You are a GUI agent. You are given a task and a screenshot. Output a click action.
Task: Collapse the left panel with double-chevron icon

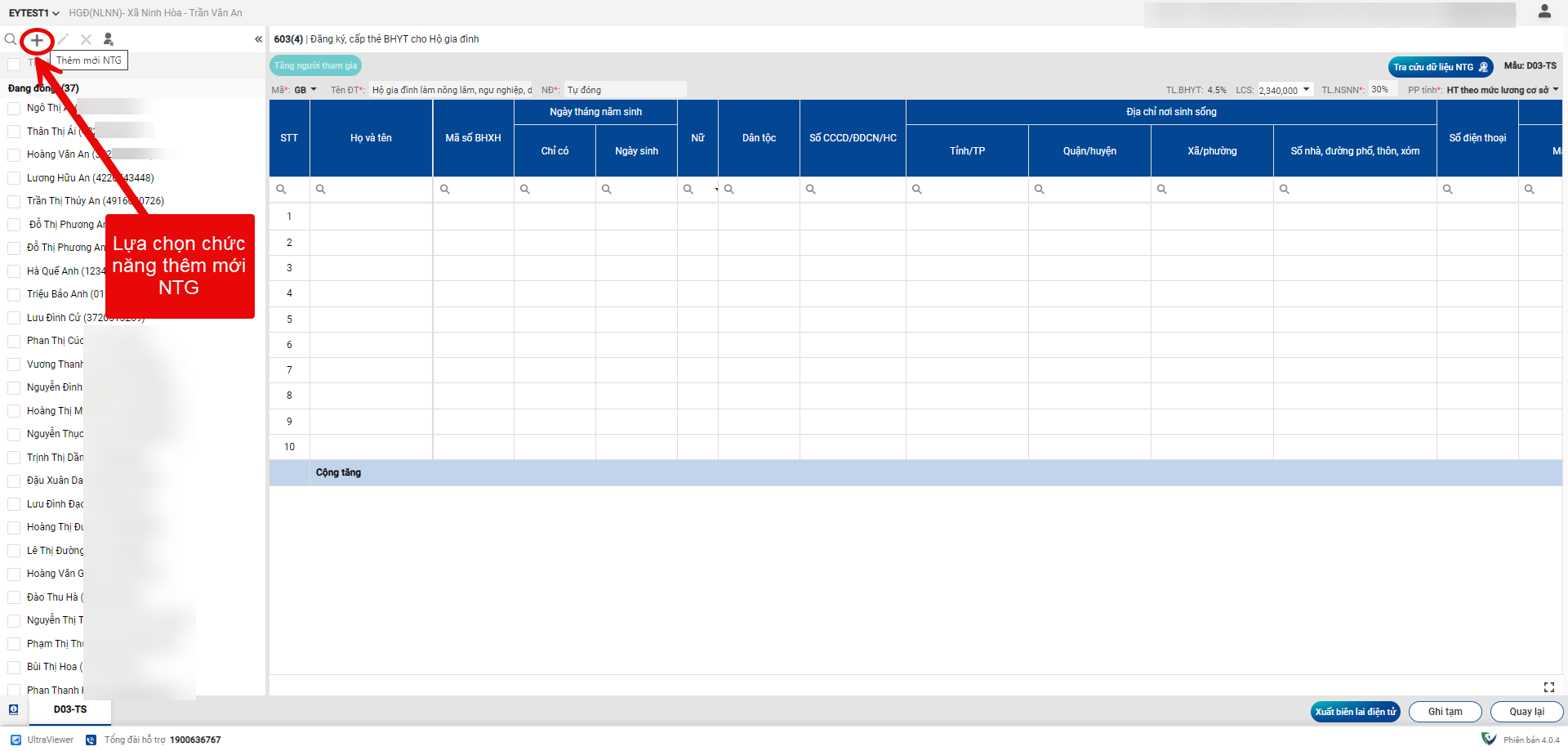[258, 40]
